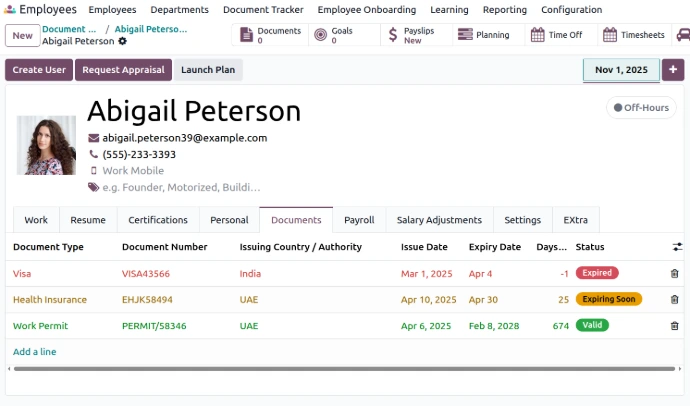Click the plus button beside Nov 1, 2025

pyautogui.click(x=673, y=70)
